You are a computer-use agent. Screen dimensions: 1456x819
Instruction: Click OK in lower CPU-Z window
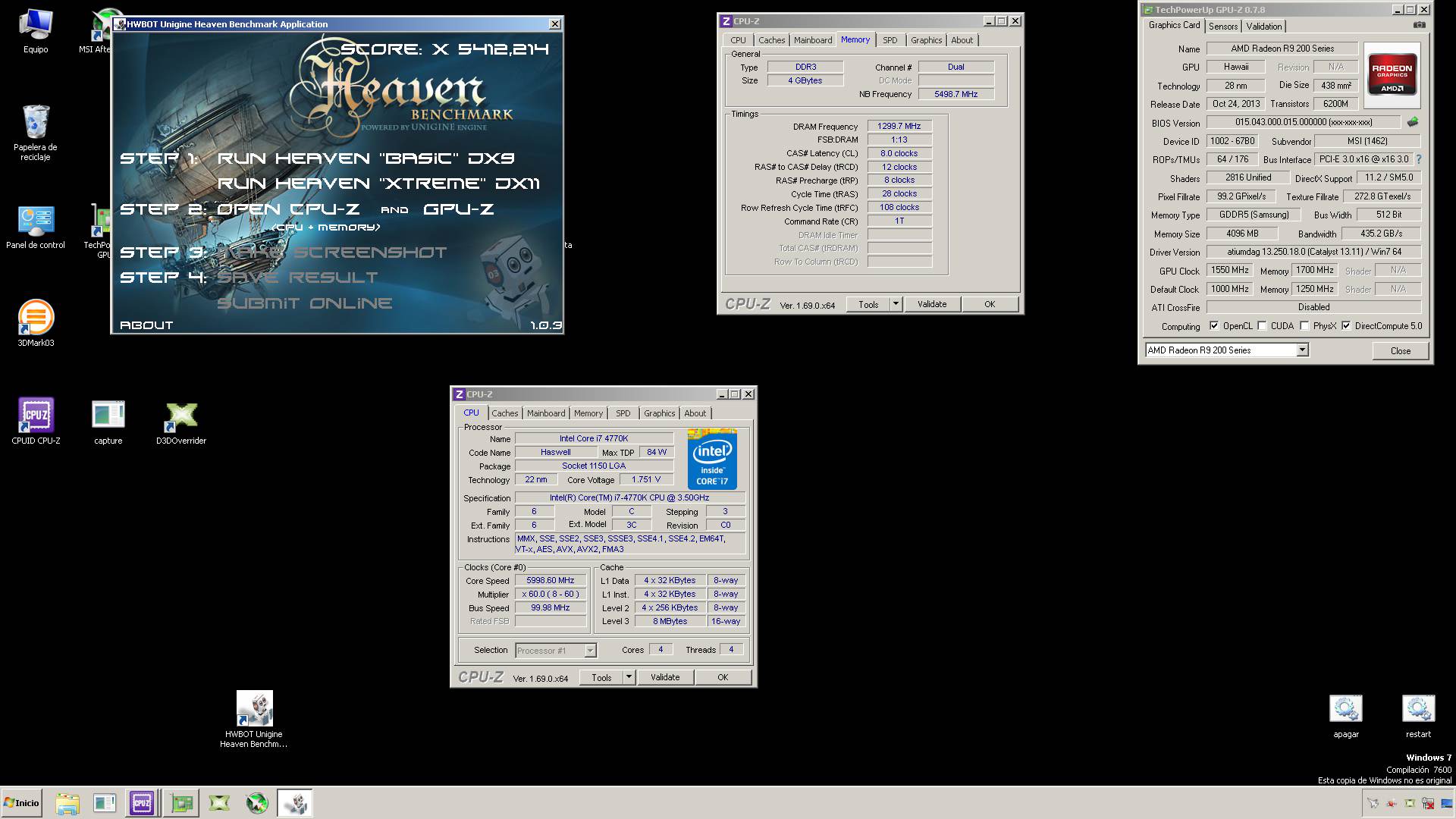point(723,677)
